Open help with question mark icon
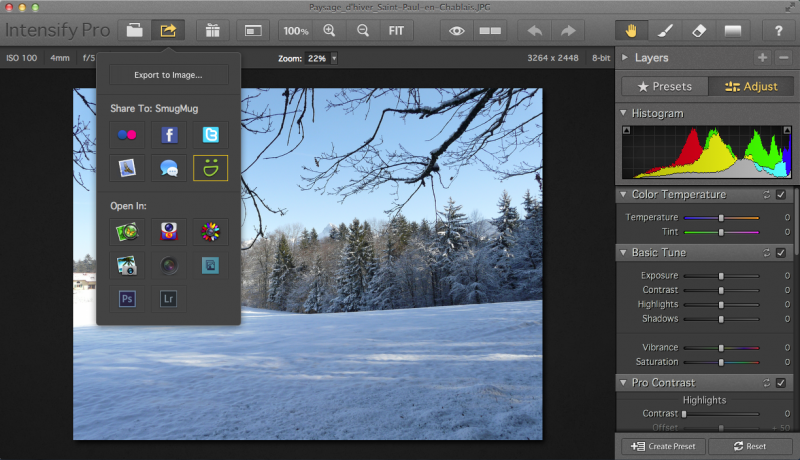 (x=778, y=31)
